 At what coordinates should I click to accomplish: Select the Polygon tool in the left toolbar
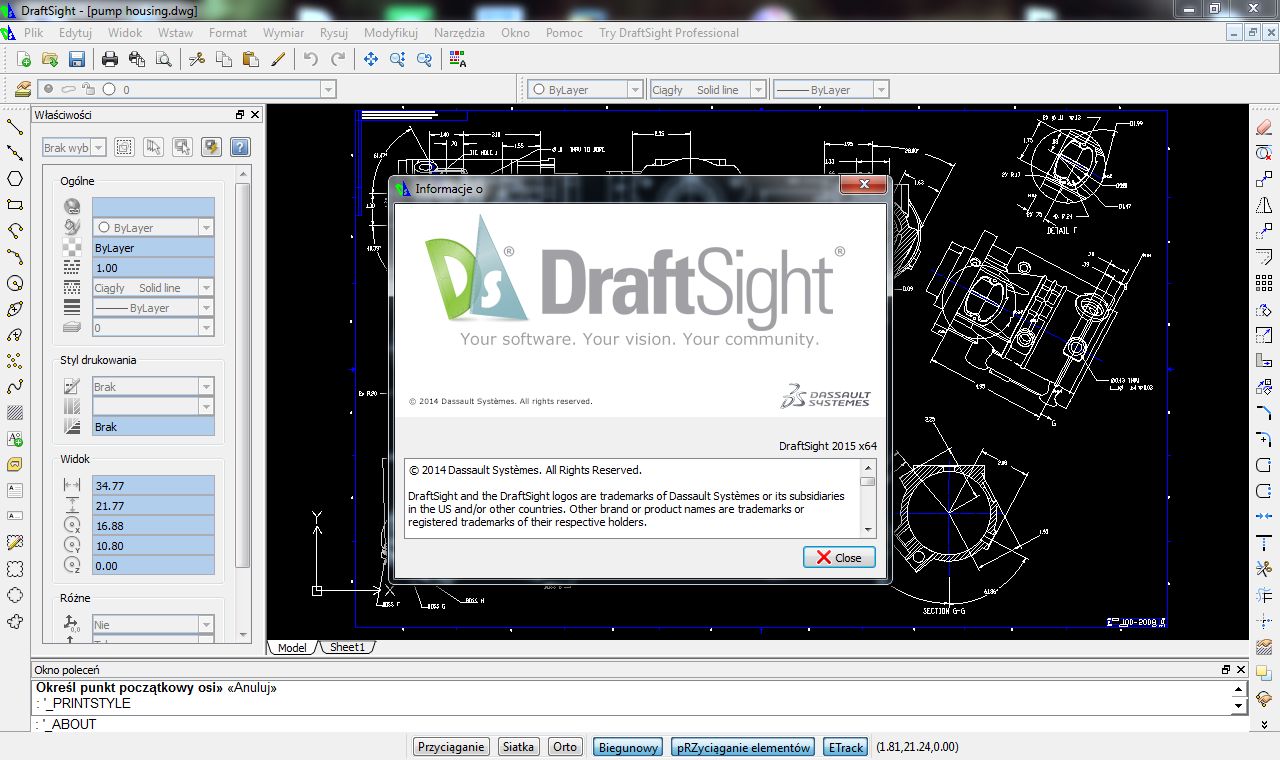coord(15,179)
